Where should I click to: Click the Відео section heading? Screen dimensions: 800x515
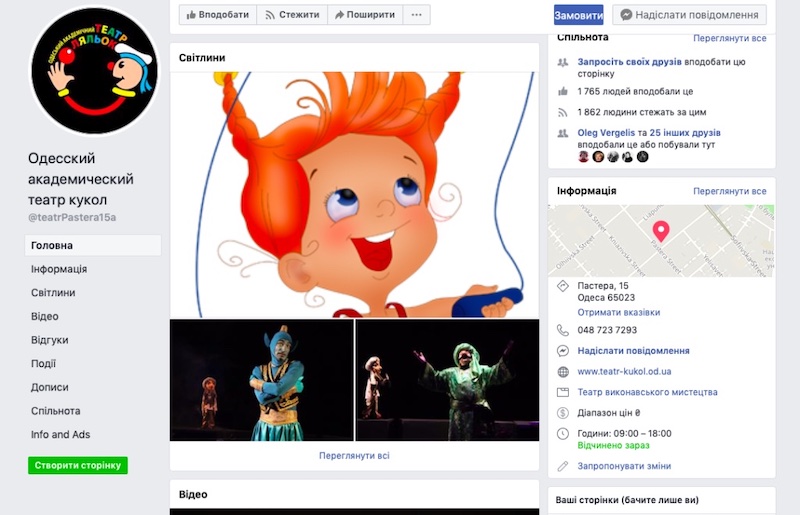193,494
